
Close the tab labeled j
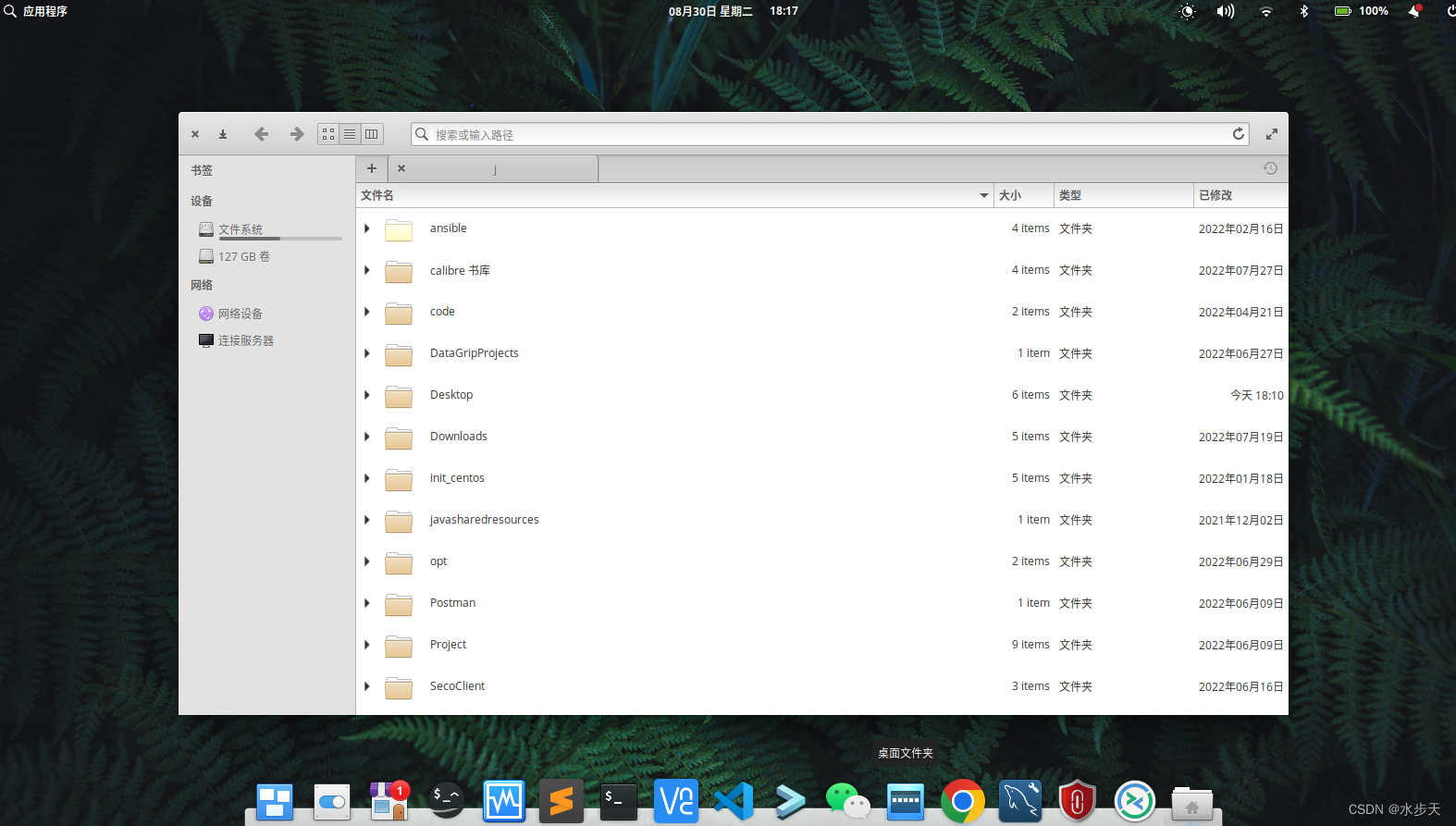[401, 168]
